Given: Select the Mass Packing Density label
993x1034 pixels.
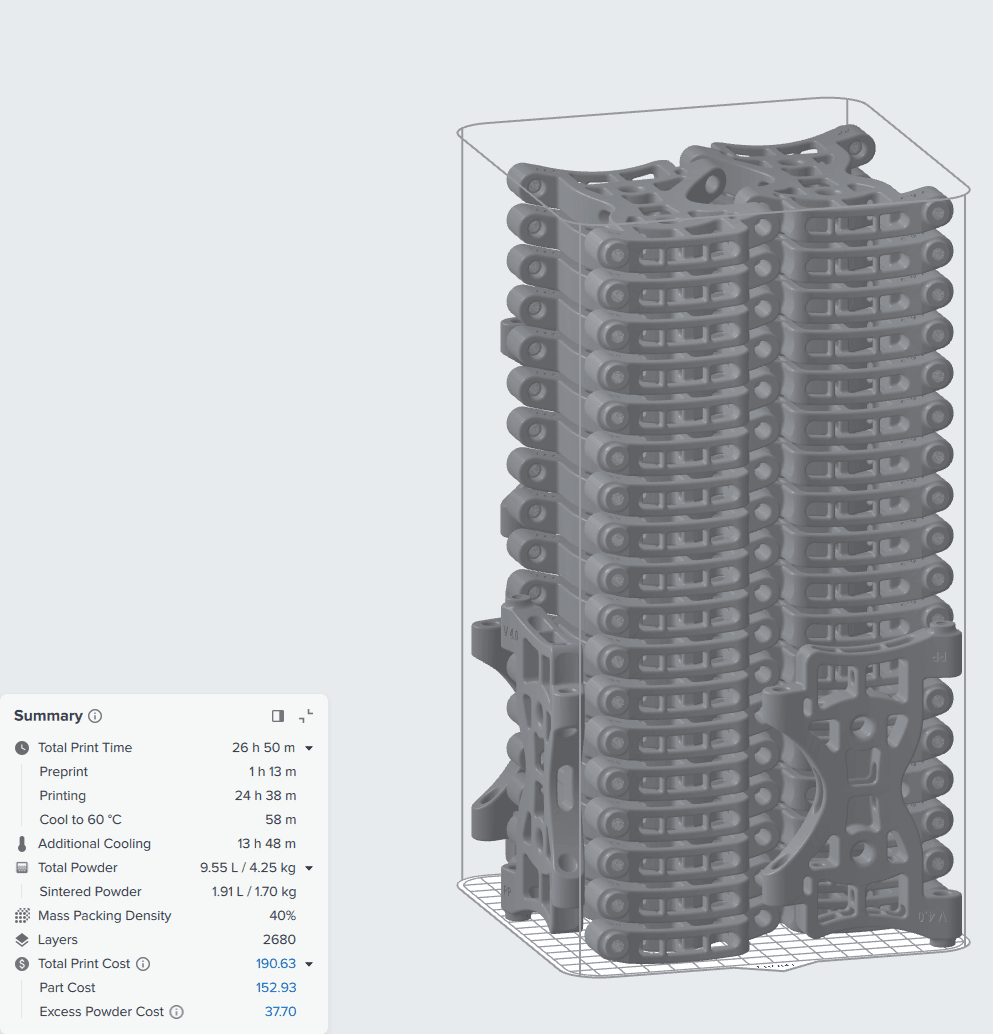Looking at the screenshot, I should click(105, 915).
